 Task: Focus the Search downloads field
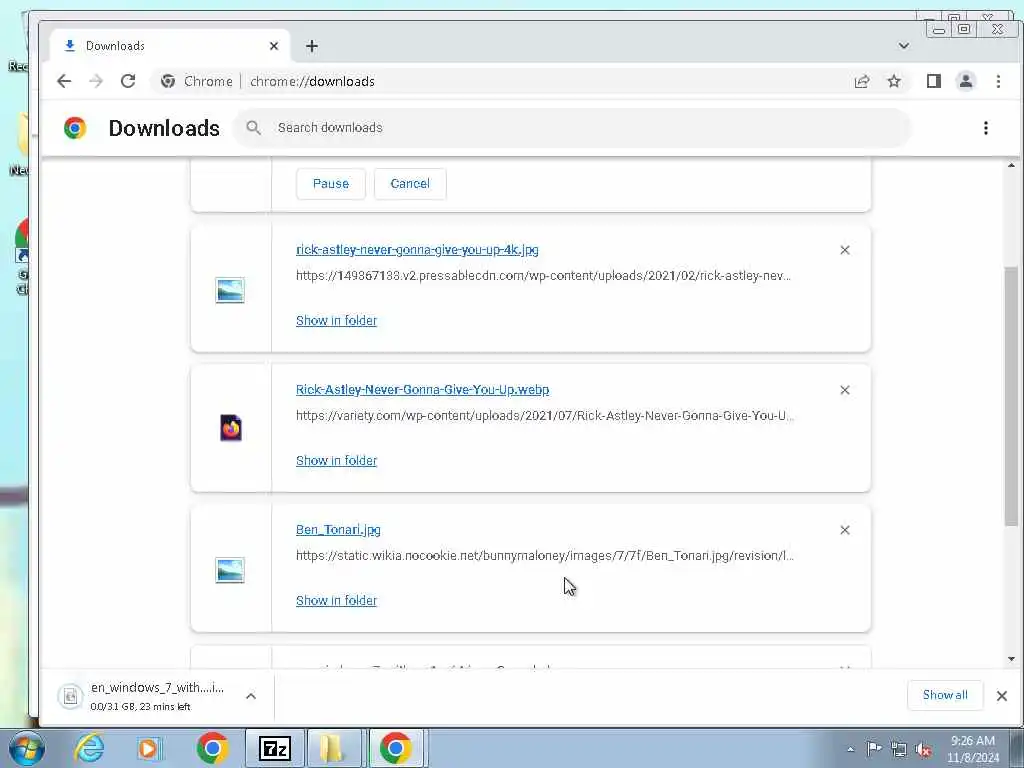pos(572,128)
